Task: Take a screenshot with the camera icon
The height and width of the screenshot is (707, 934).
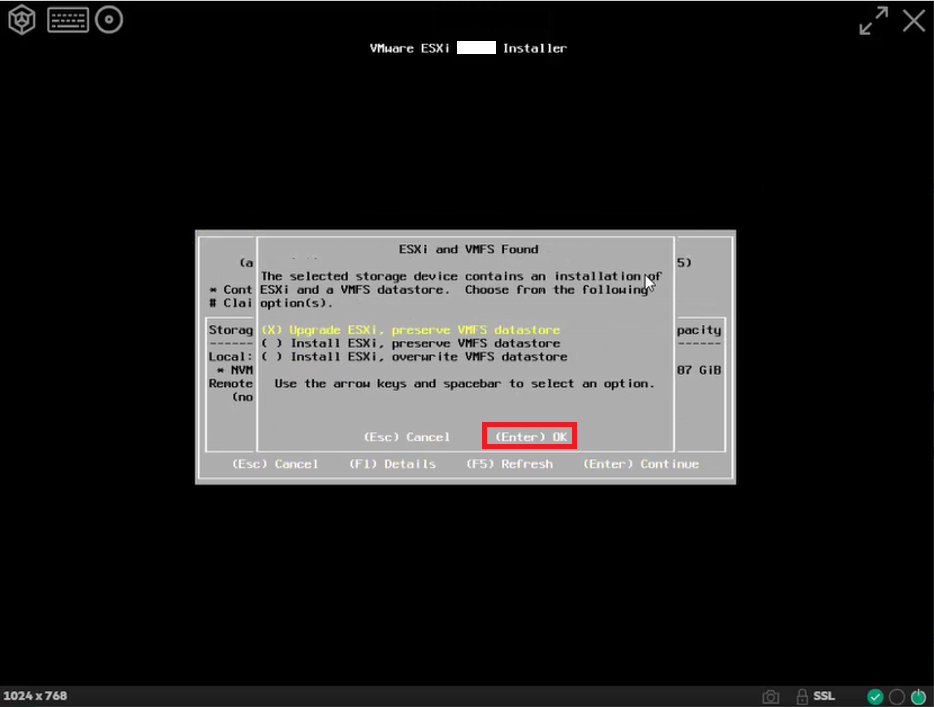Action: (770, 695)
